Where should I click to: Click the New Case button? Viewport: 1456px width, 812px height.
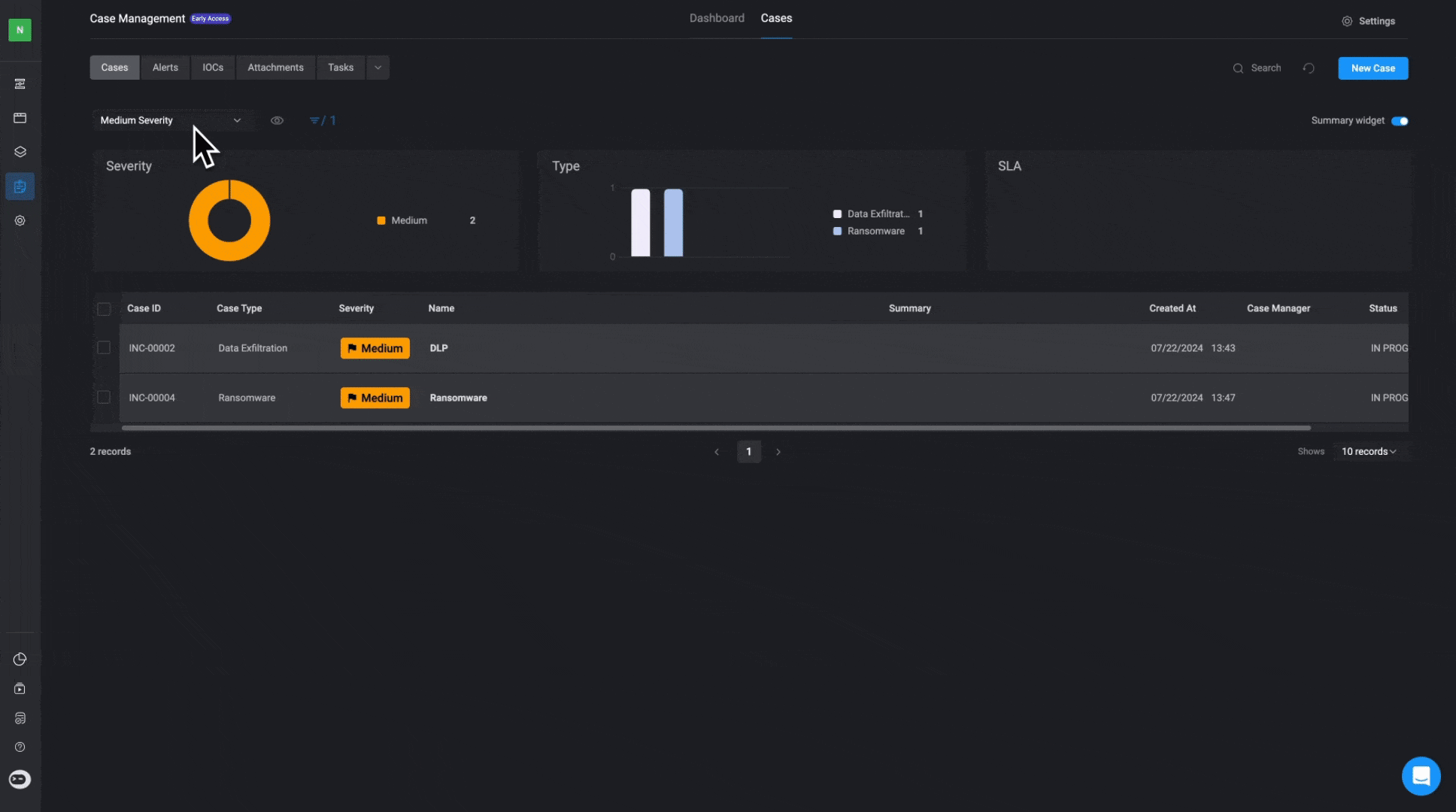click(1373, 68)
